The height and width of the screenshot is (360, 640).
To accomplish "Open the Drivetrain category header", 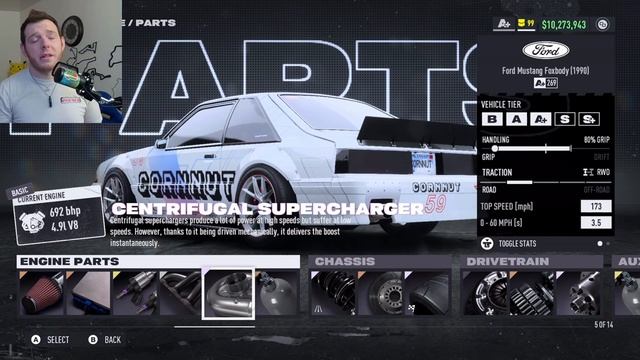I will point(531,262).
